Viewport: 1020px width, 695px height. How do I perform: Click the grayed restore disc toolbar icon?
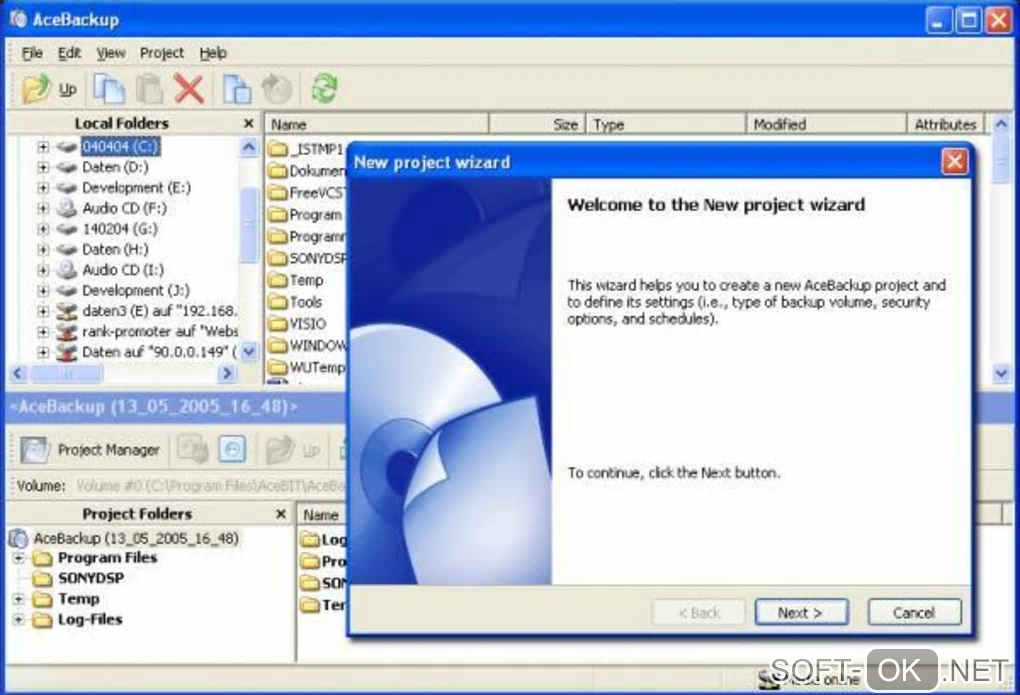click(276, 89)
